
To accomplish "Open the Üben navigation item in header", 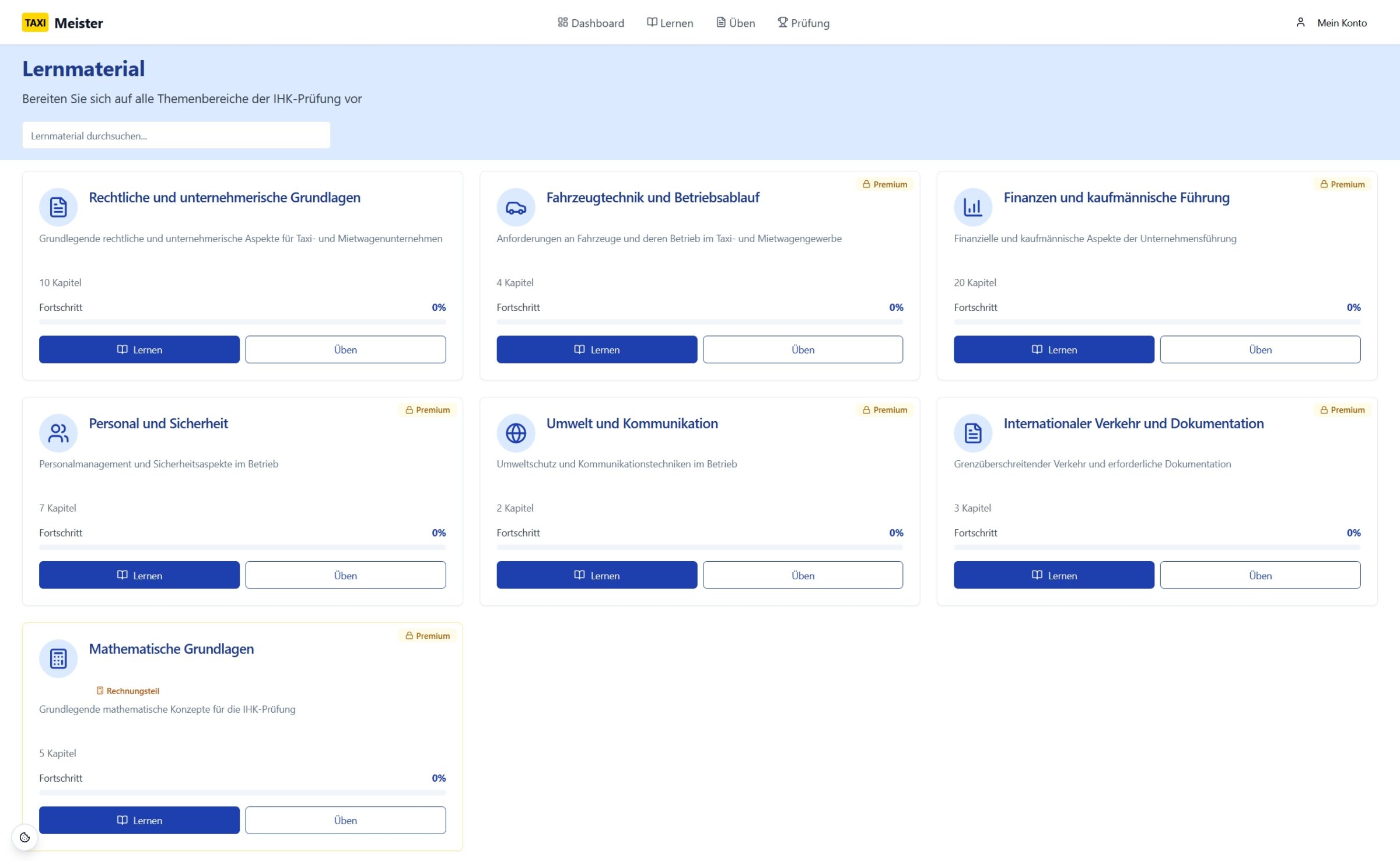I will 736,23.
